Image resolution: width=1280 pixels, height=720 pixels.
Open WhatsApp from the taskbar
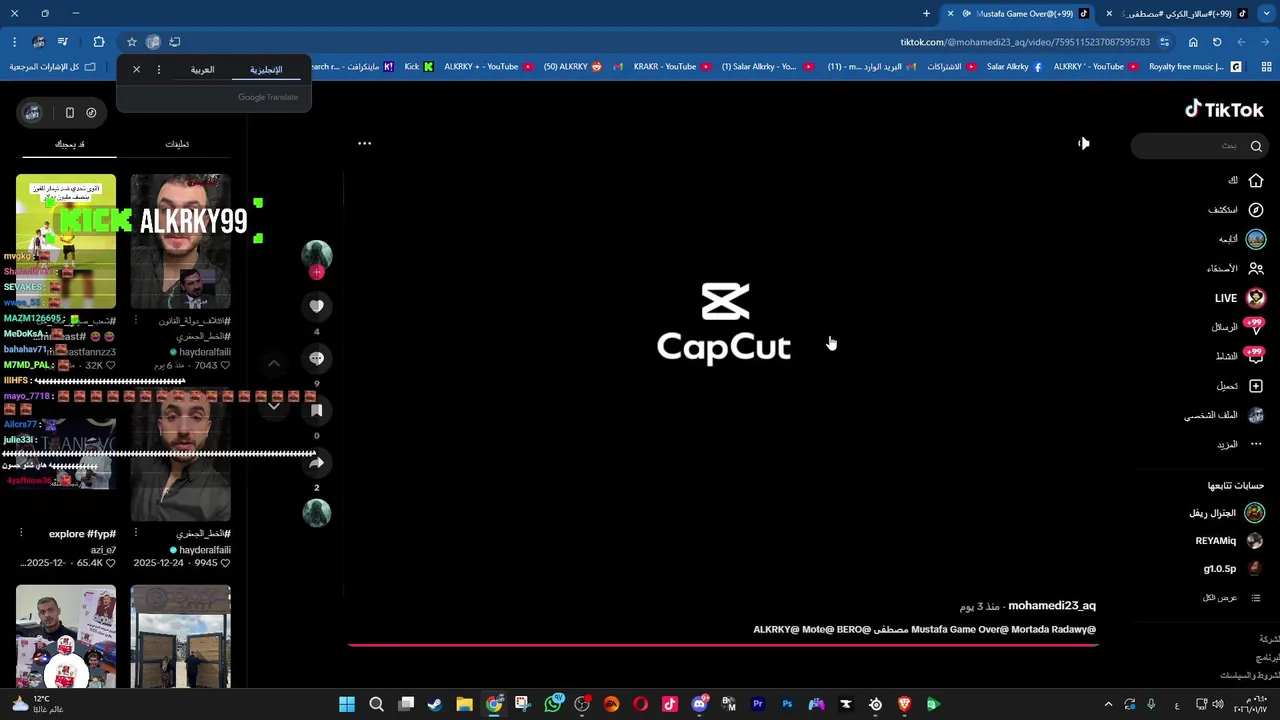tap(553, 705)
